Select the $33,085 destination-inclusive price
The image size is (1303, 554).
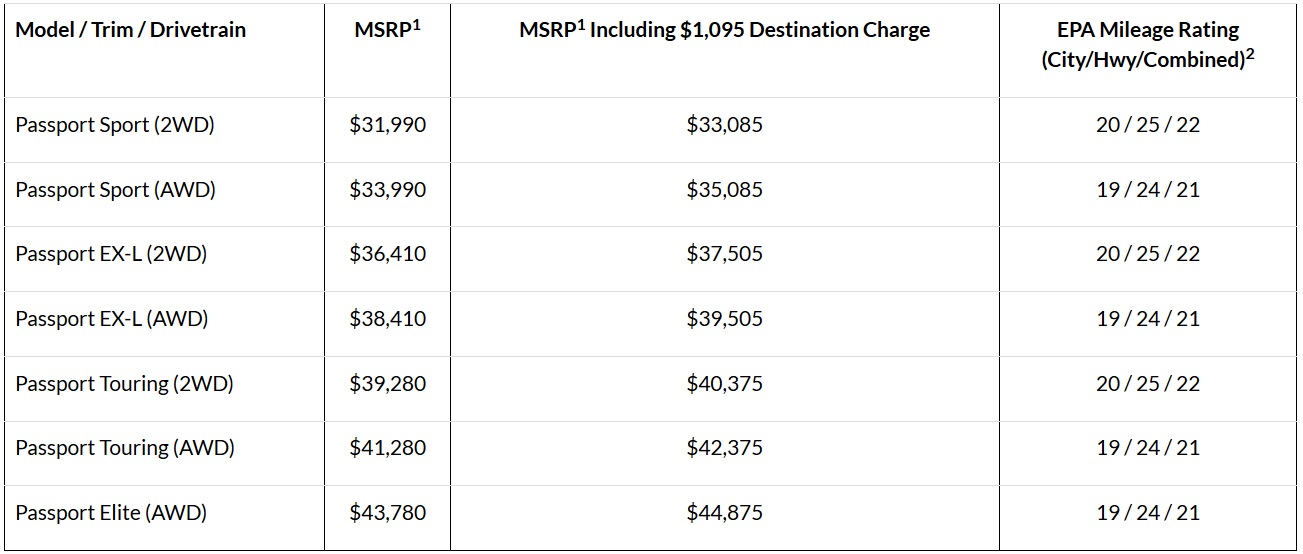[724, 125]
